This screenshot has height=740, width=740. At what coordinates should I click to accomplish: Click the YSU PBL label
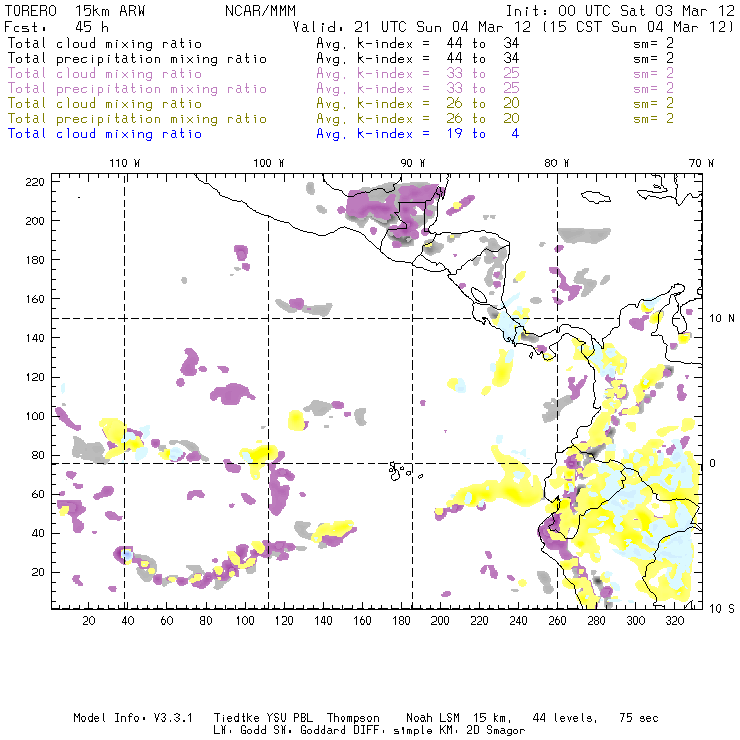pyautogui.click(x=289, y=718)
